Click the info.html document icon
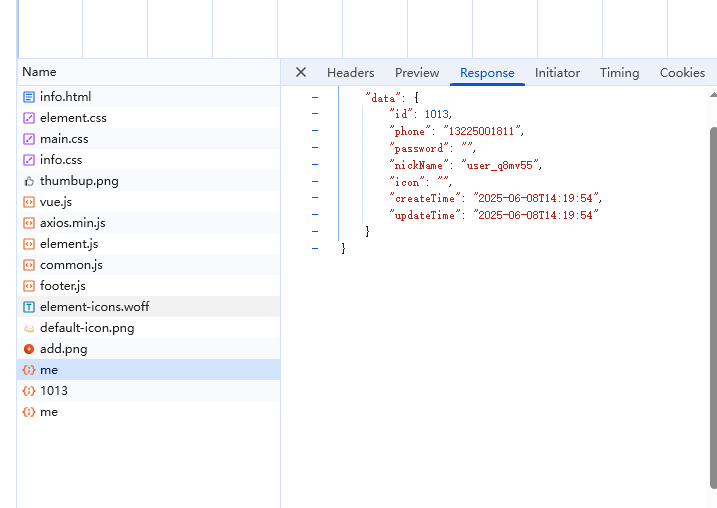The width and height of the screenshot is (717, 508). click(x=29, y=97)
